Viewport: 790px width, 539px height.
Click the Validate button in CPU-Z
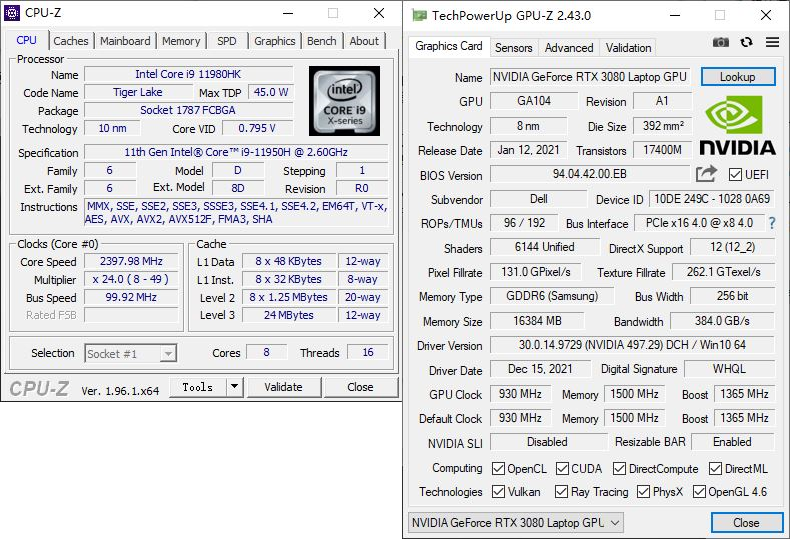click(284, 387)
